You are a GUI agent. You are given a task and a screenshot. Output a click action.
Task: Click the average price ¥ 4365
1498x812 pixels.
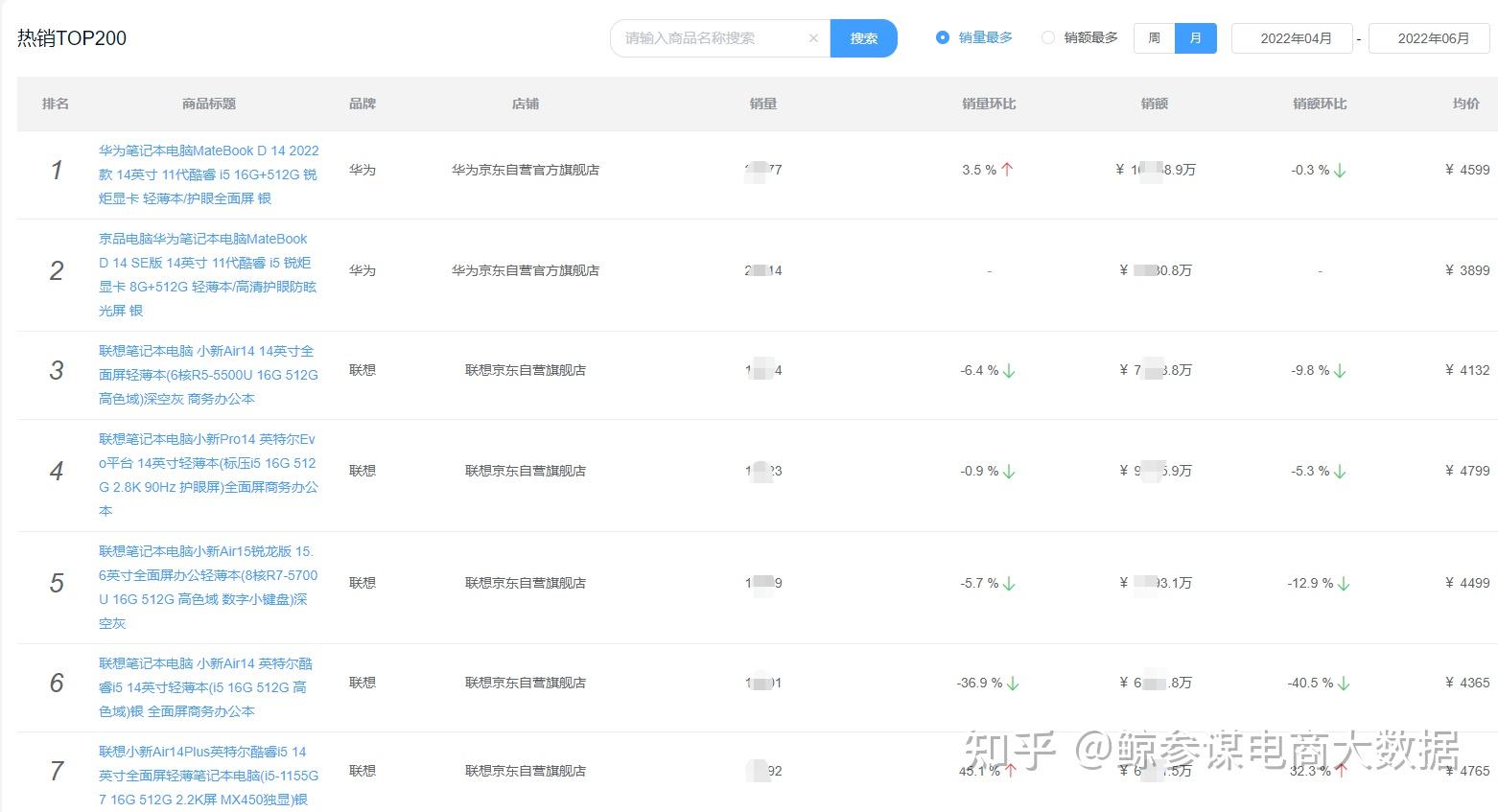pos(1467,683)
